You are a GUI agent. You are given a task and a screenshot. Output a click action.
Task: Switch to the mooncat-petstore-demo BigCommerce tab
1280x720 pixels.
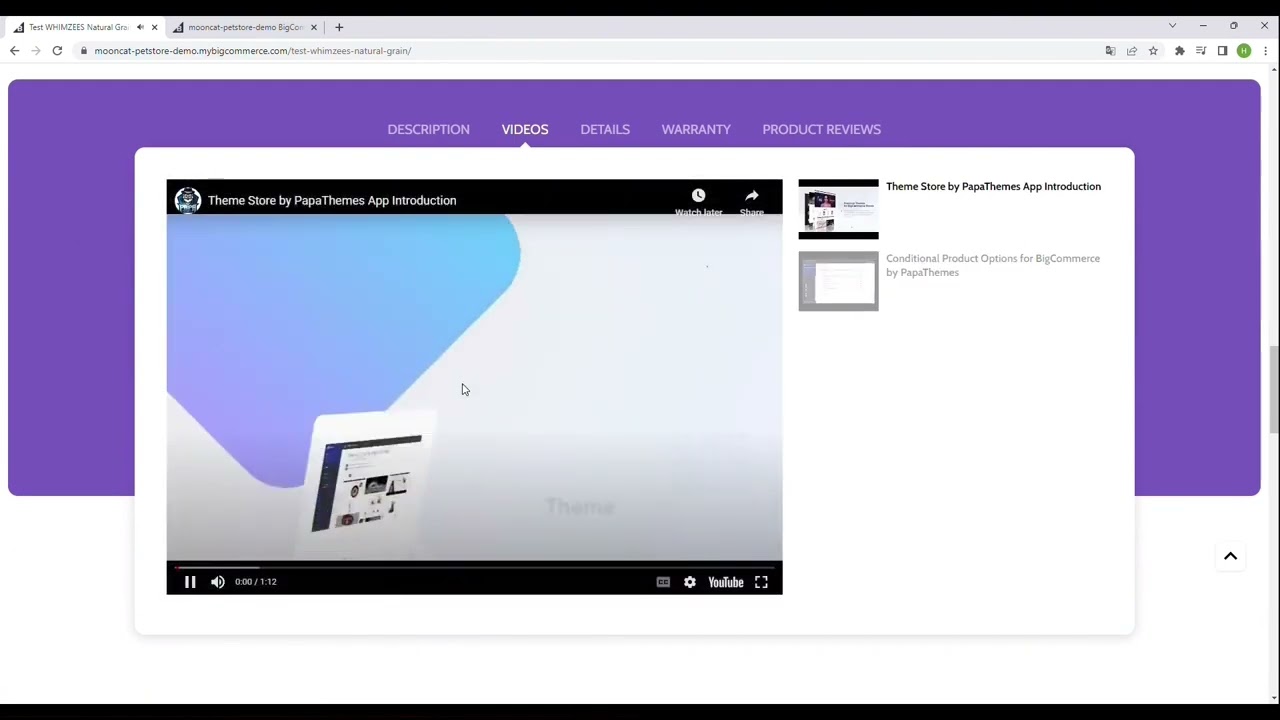pos(245,27)
